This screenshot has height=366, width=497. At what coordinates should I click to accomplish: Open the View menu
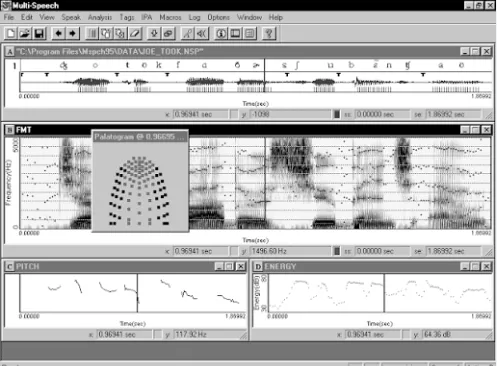(x=47, y=17)
